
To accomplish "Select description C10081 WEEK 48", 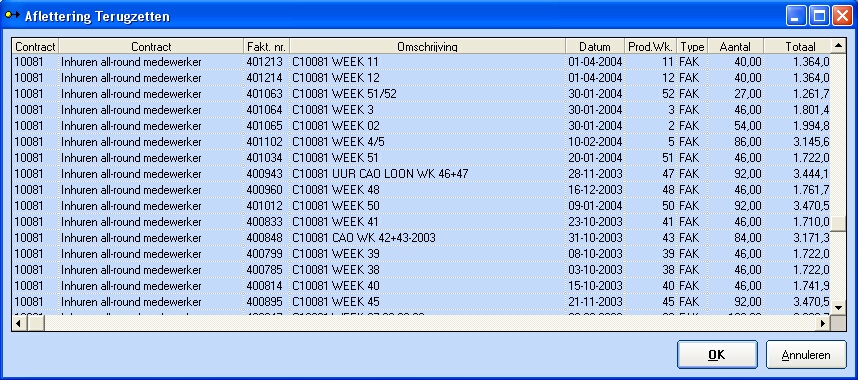I will coord(336,189).
